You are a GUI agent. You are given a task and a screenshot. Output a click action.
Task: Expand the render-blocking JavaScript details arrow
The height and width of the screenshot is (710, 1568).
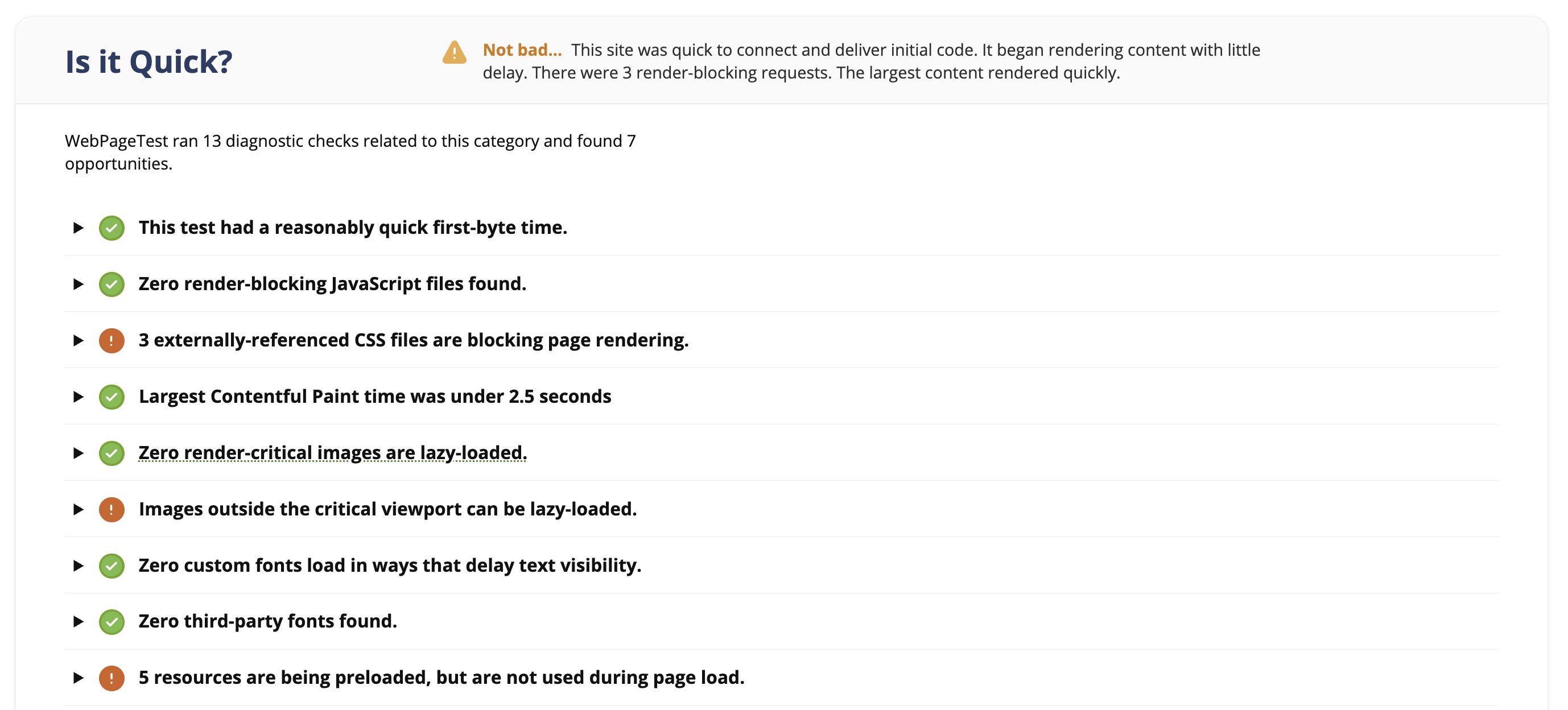(78, 284)
